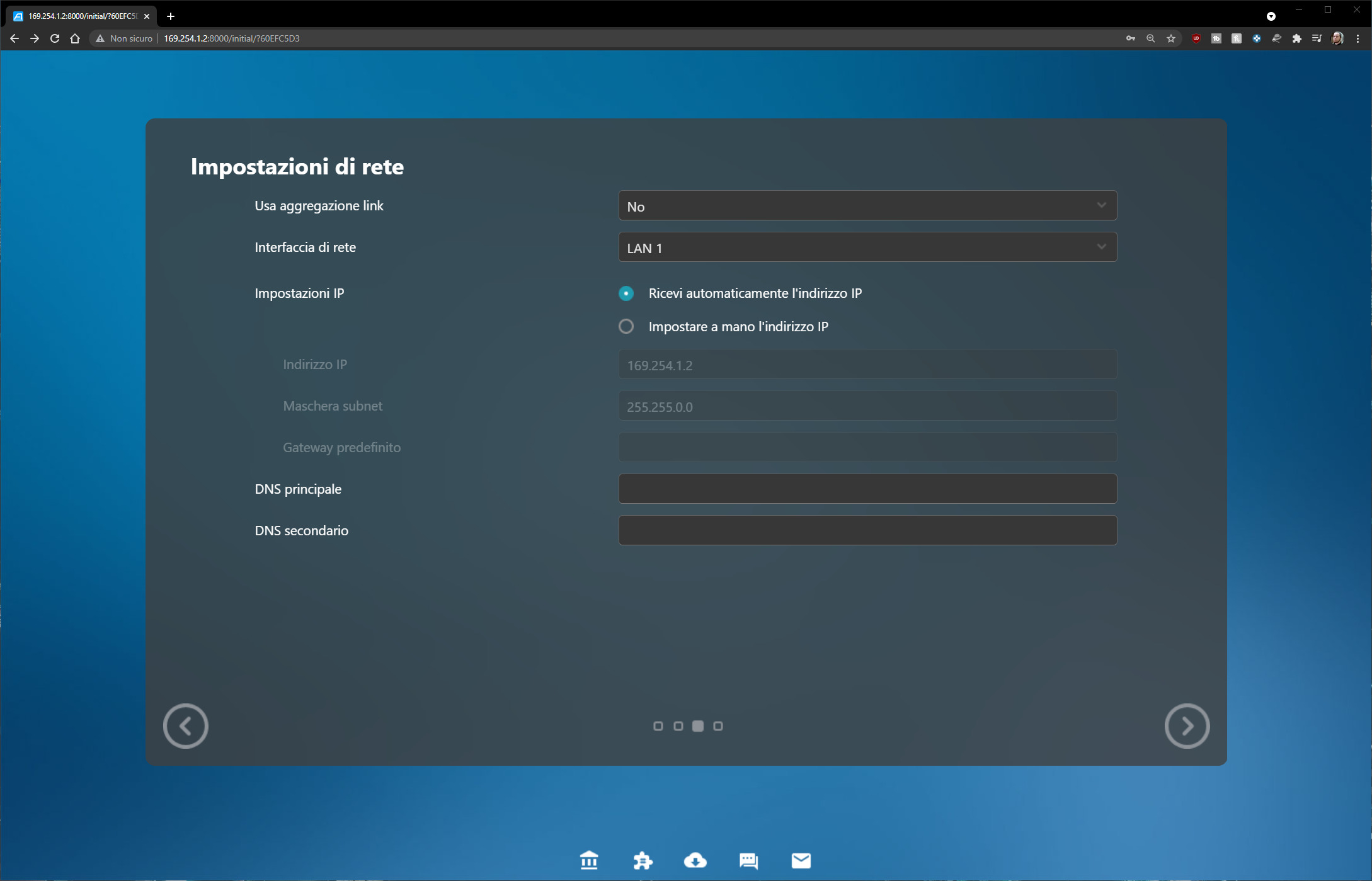This screenshot has height=881, width=1372.
Task: Click the puzzle piece icon in bottom bar
Action: click(x=643, y=860)
